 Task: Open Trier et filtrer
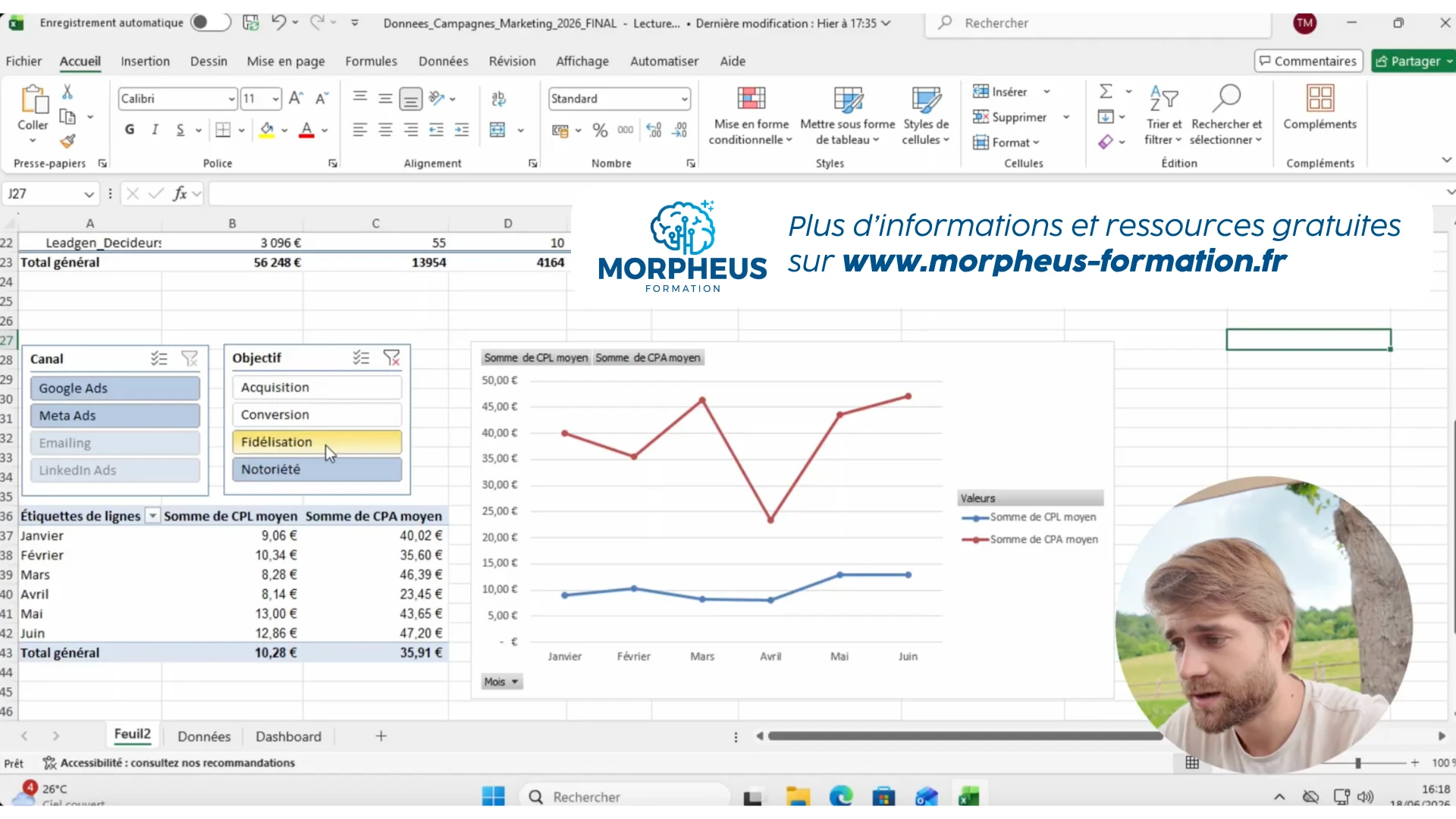point(1163,115)
